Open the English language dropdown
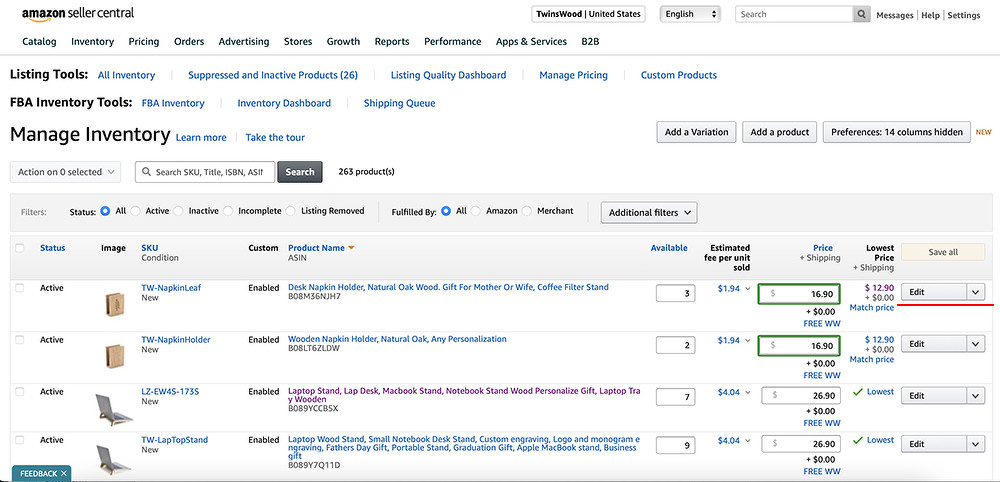The height and width of the screenshot is (482, 1000). [x=689, y=14]
